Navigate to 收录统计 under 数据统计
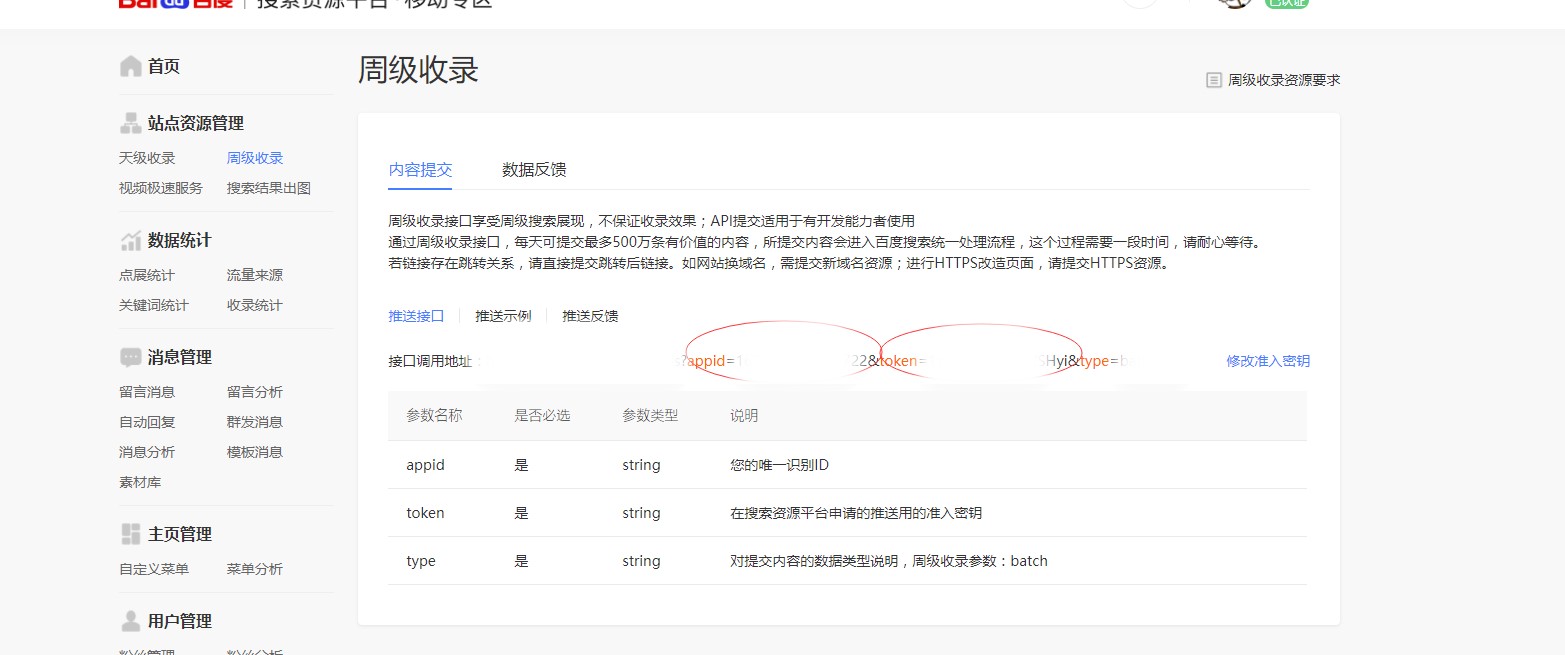The image size is (1565, 655). pos(256,305)
